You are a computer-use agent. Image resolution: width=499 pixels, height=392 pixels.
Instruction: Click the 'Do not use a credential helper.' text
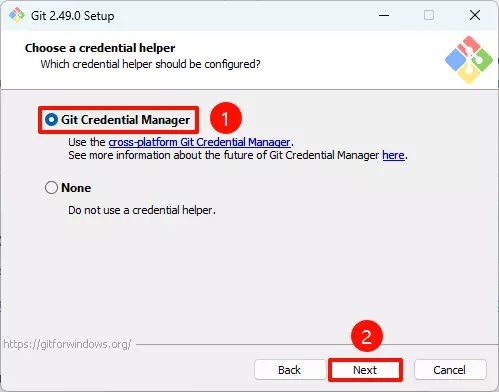coord(142,210)
